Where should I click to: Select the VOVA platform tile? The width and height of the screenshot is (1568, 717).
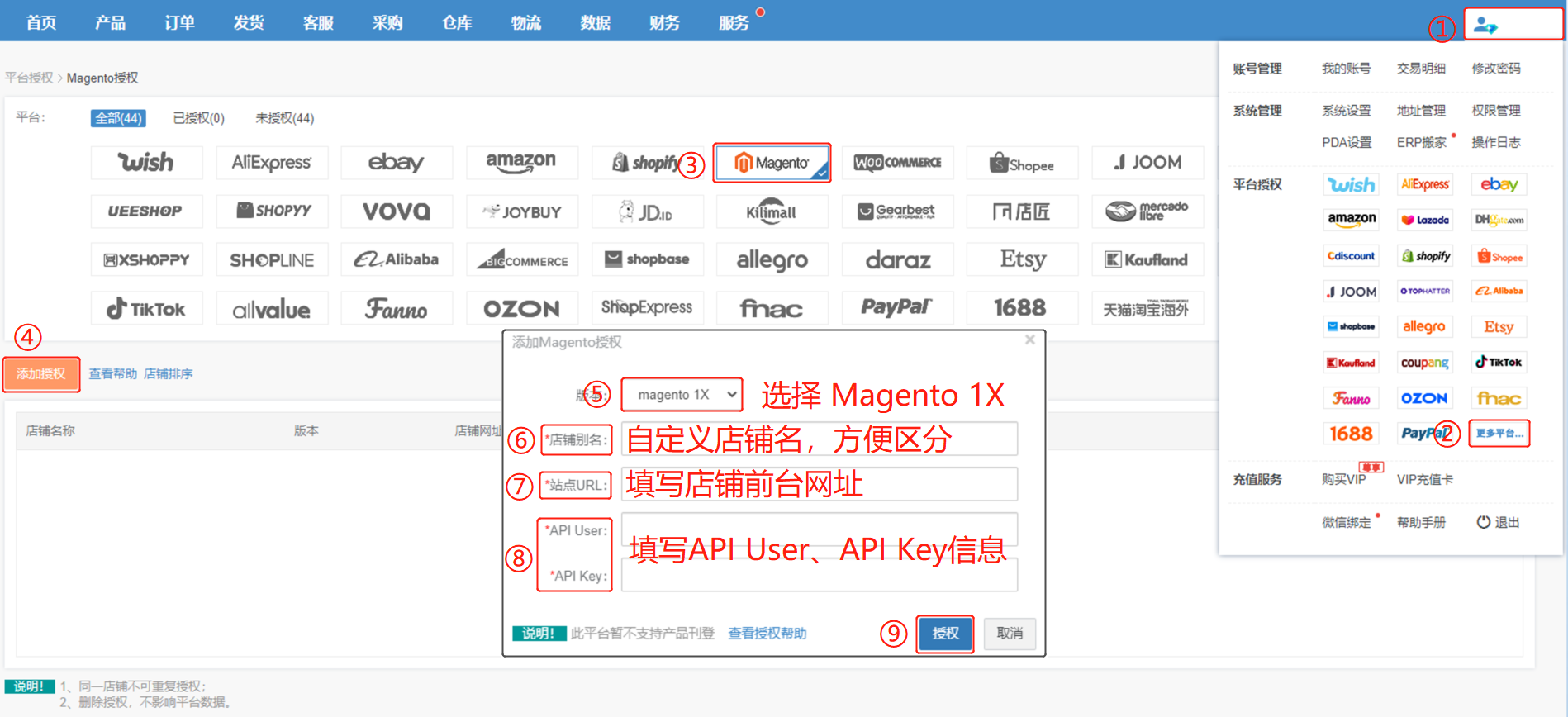397,211
